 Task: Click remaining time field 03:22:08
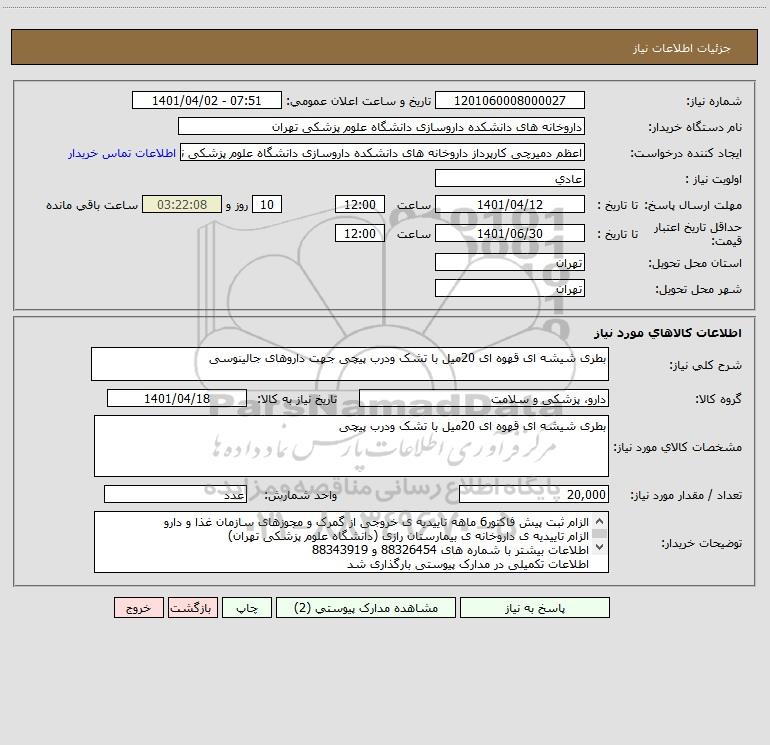coord(182,204)
